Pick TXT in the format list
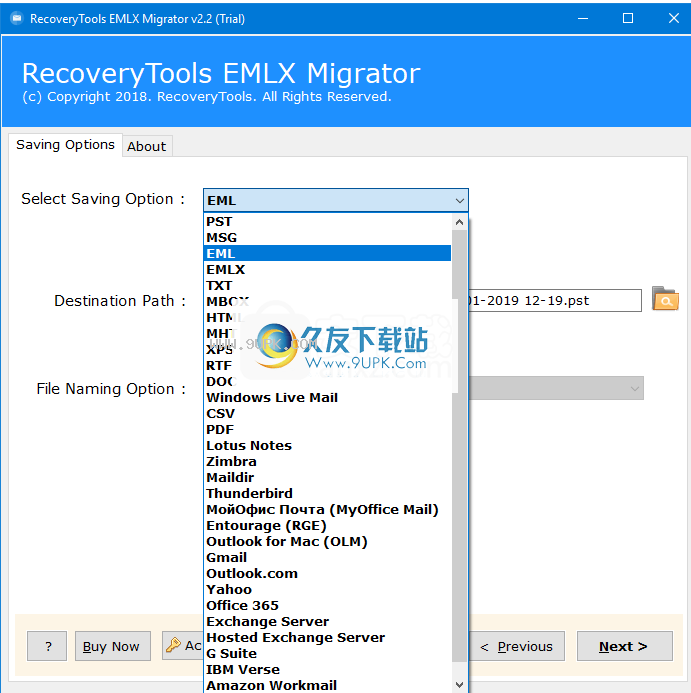 tap(328, 286)
